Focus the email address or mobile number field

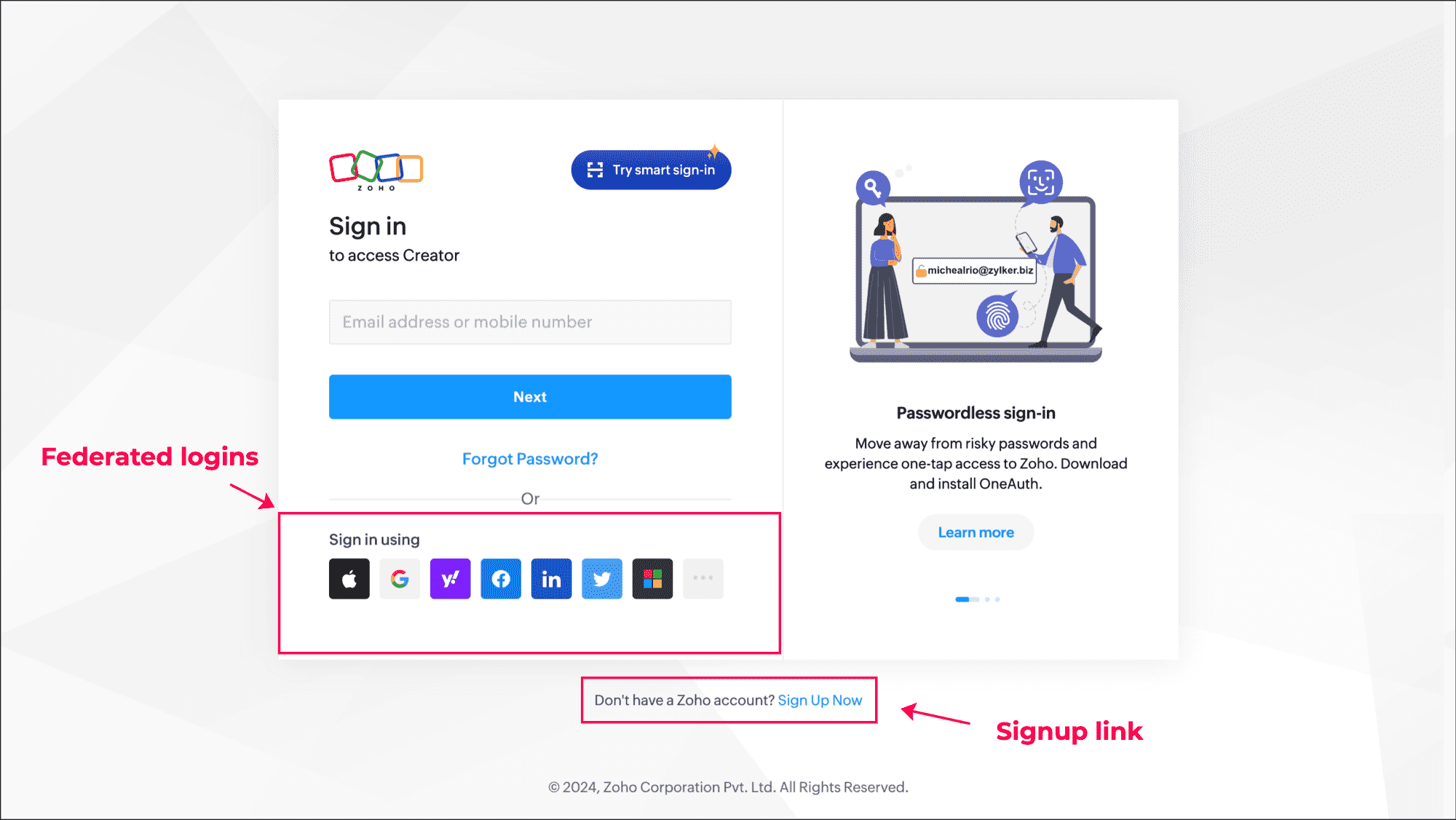pyautogui.click(x=530, y=322)
